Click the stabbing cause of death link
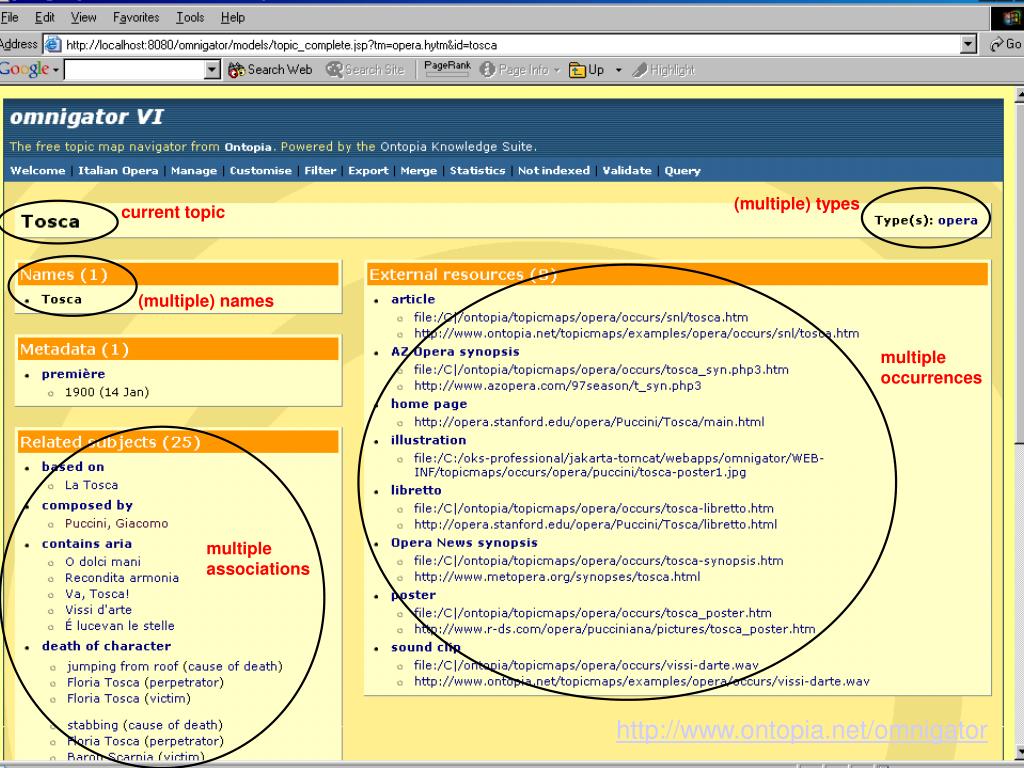The image size is (1024, 768). (144, 725)
